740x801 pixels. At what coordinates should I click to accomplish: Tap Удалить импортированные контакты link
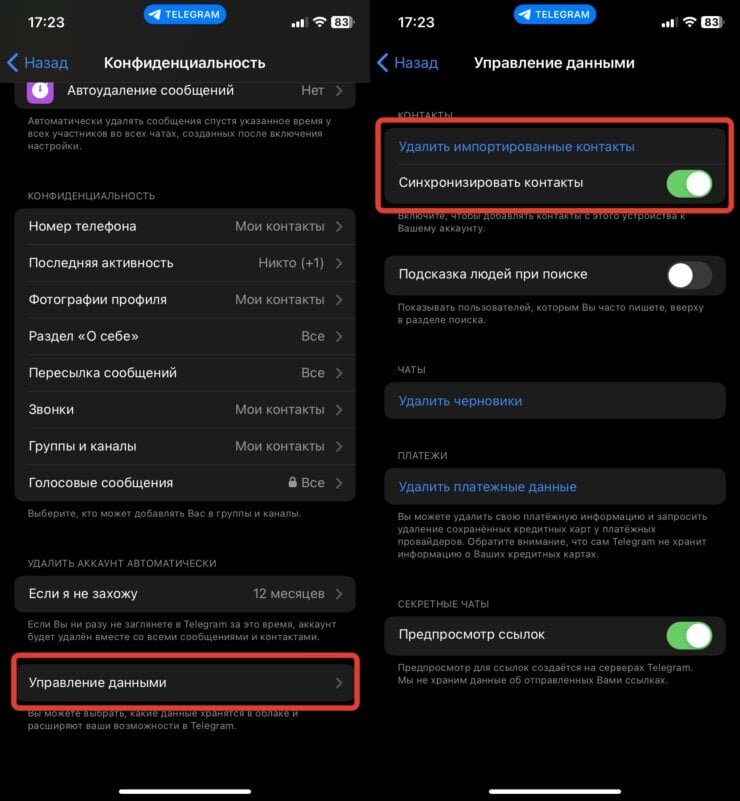[x=516, y=147]
